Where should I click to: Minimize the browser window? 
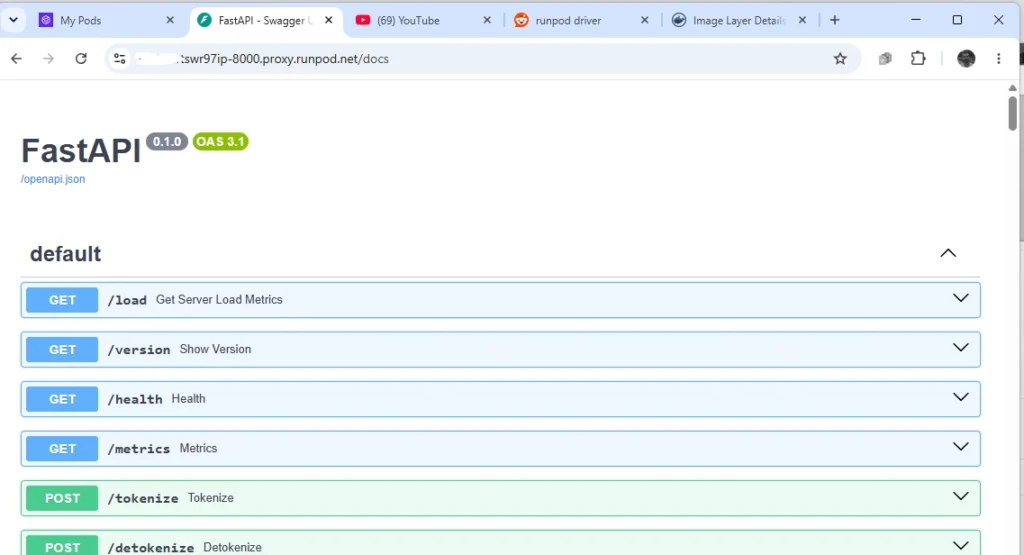click(916, 20)
